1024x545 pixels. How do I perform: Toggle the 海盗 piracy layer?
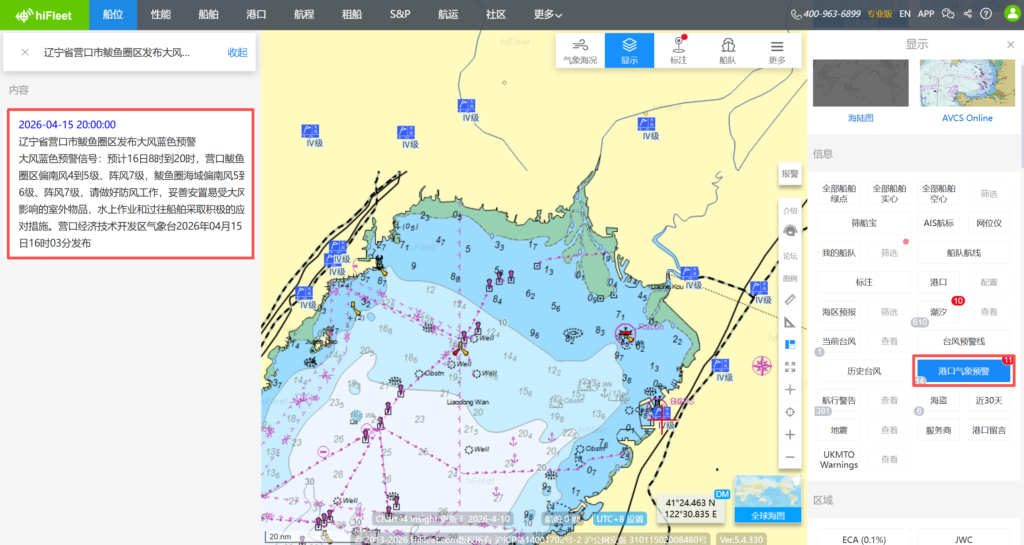[937, 400]
